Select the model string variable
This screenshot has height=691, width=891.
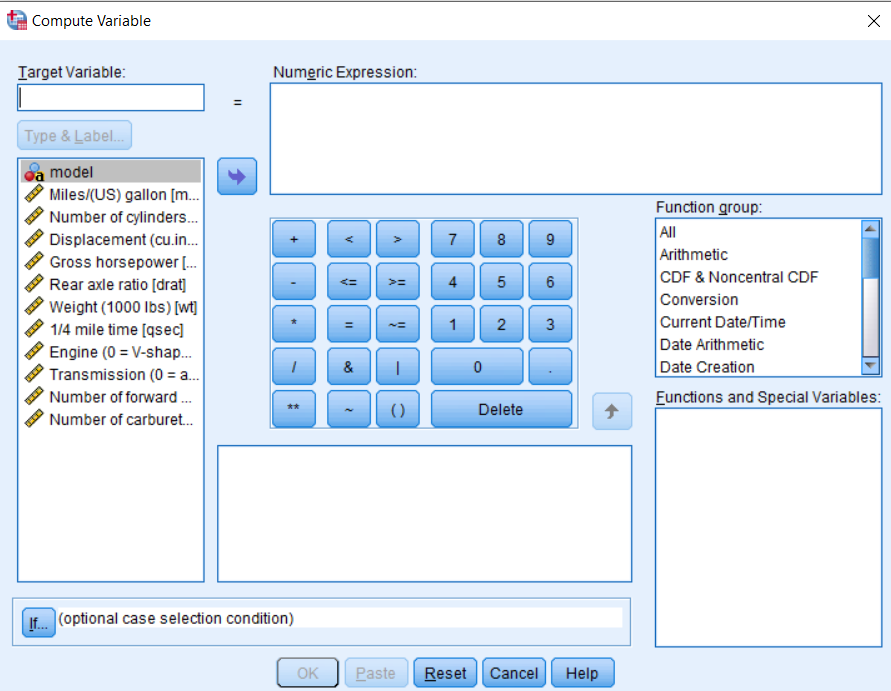click(111, 172)
